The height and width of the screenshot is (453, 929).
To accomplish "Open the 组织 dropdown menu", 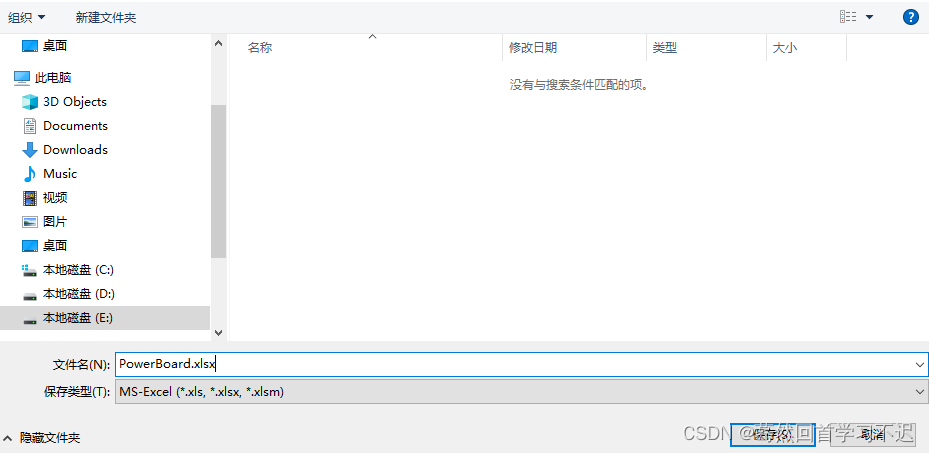I will pos(27,18).
